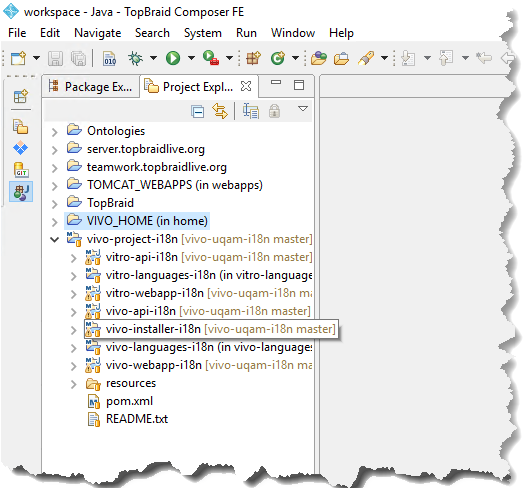527x490 pixels.
Task: Click the New Java Package icon
Action: [253, 58]
